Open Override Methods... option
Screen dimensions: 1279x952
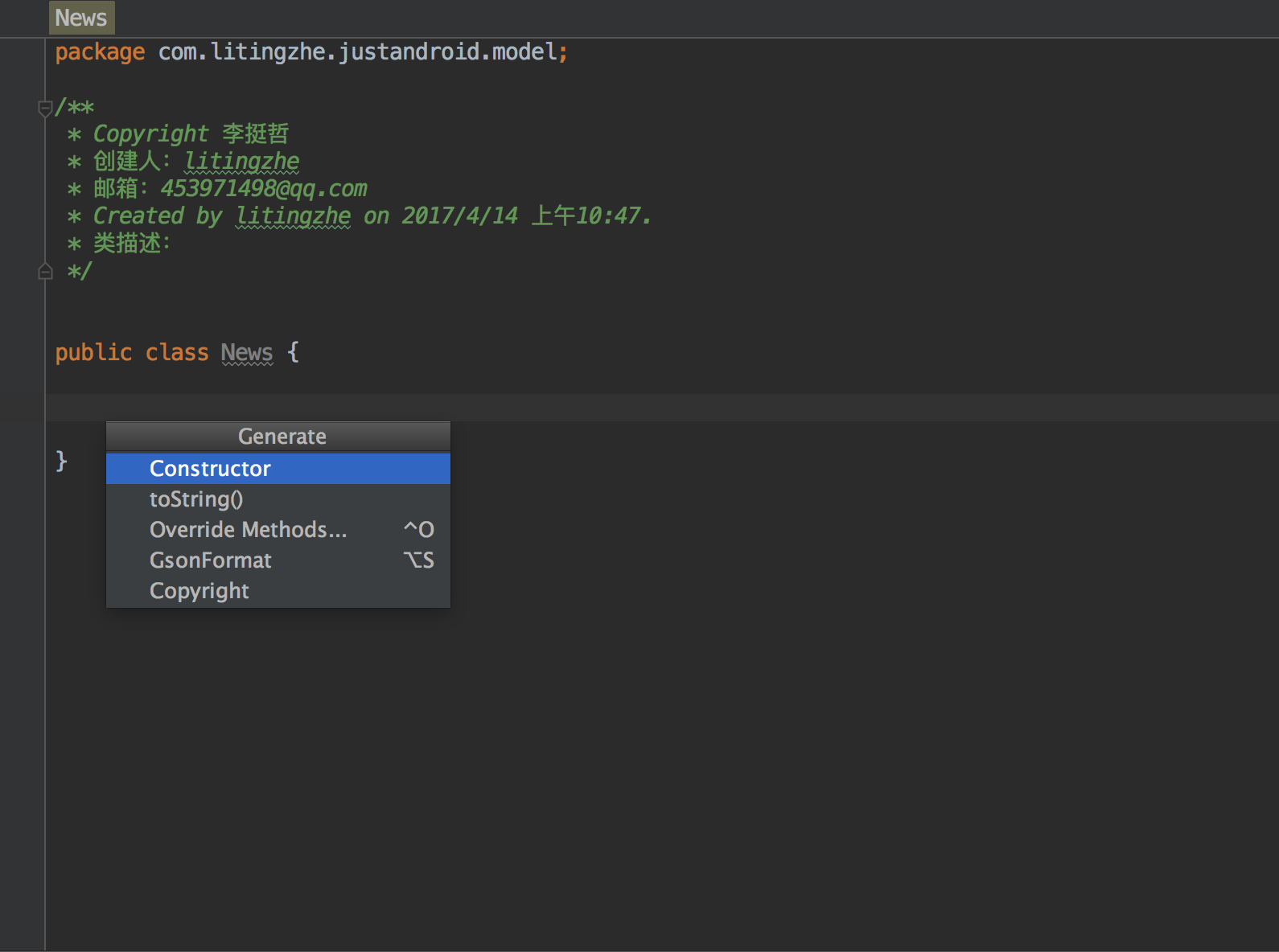click(x=248, y=530)
